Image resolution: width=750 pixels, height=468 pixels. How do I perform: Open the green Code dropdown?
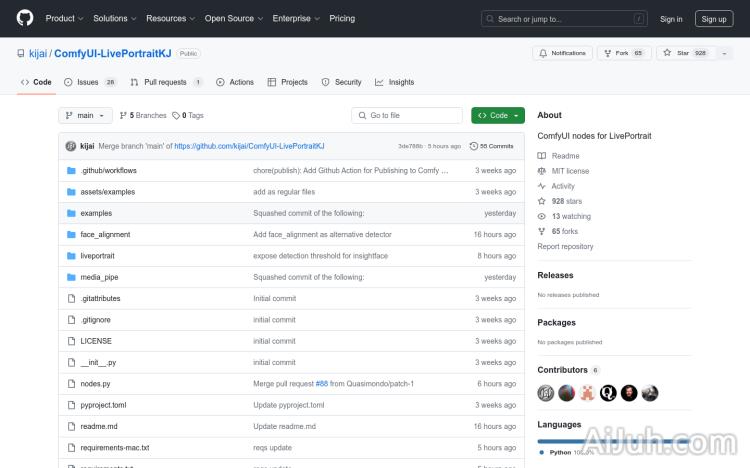497,116
